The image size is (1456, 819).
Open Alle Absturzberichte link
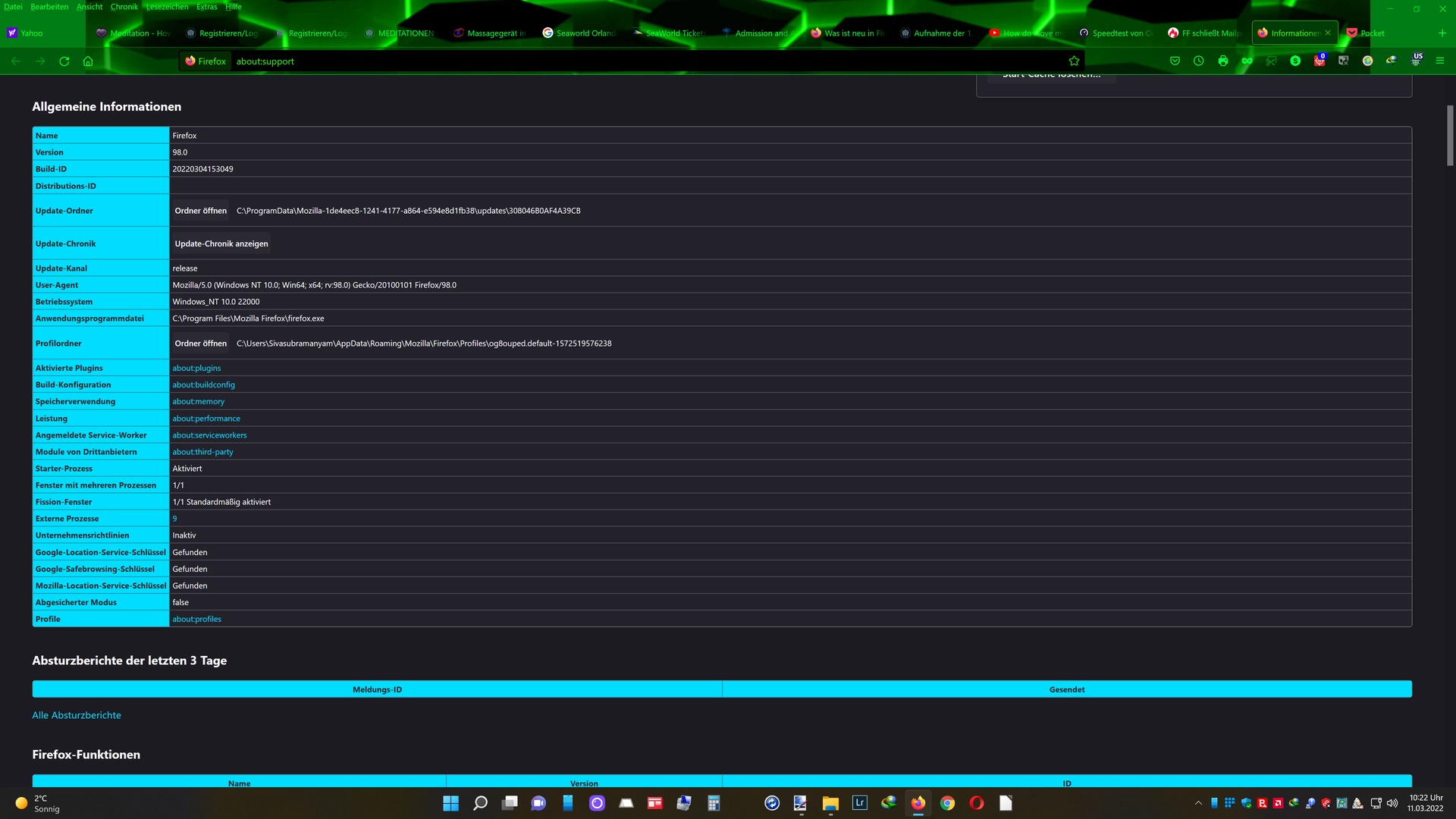point(77,715)
